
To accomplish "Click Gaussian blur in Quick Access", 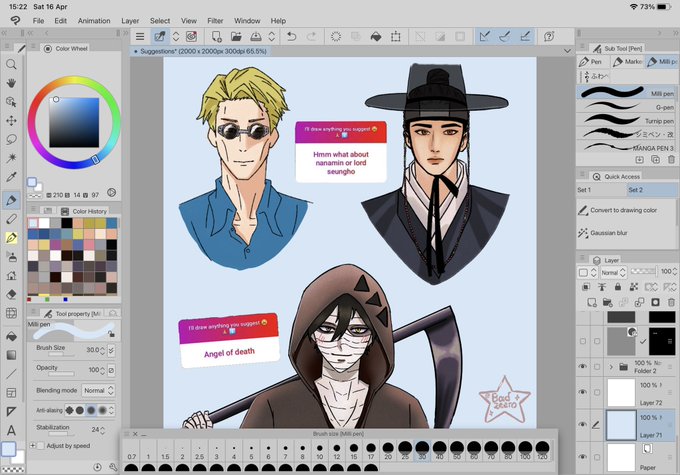I will [609, 233].
